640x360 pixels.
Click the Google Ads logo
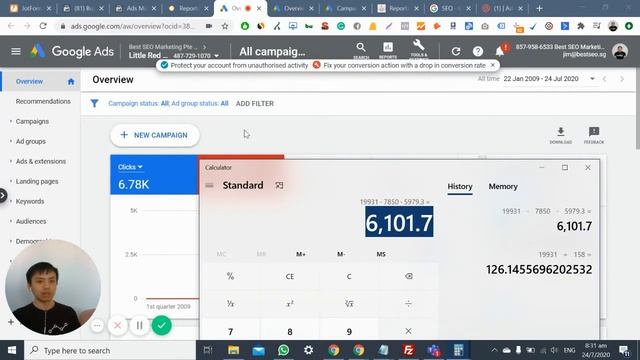coord(72,51)
